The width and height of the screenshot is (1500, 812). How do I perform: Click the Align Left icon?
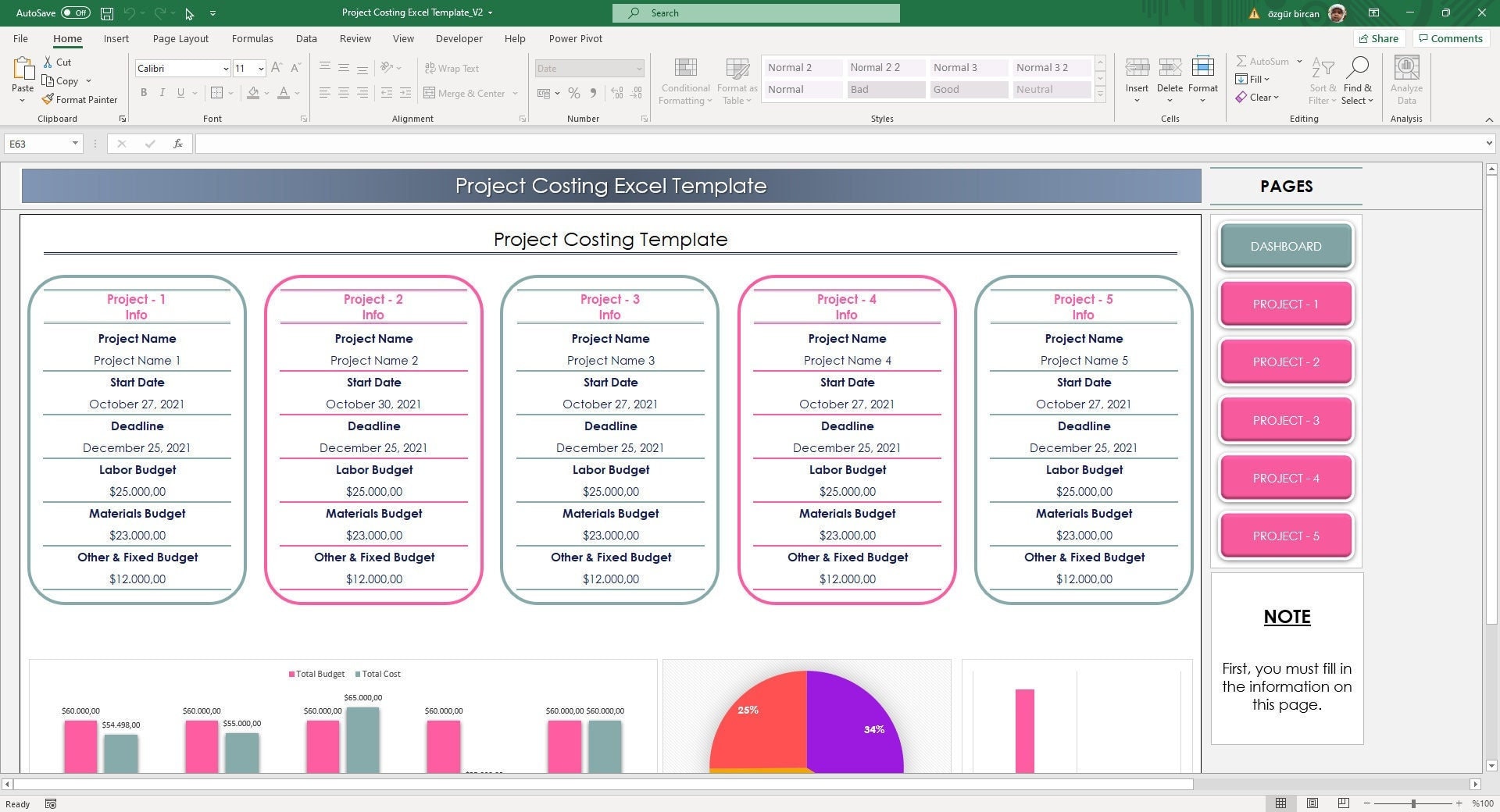(325, 93)
